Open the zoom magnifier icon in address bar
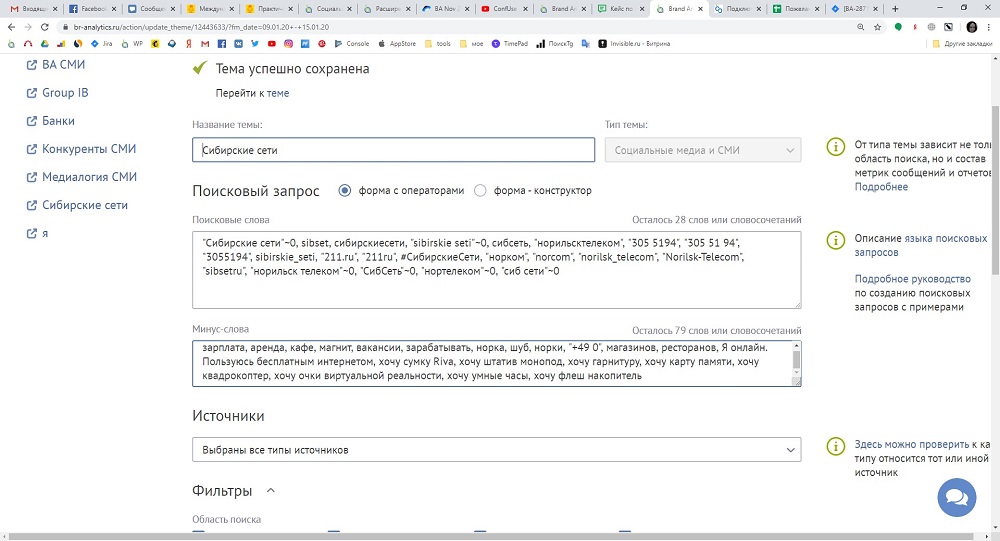Viewport: 1000px width, 541px height. 860,27
